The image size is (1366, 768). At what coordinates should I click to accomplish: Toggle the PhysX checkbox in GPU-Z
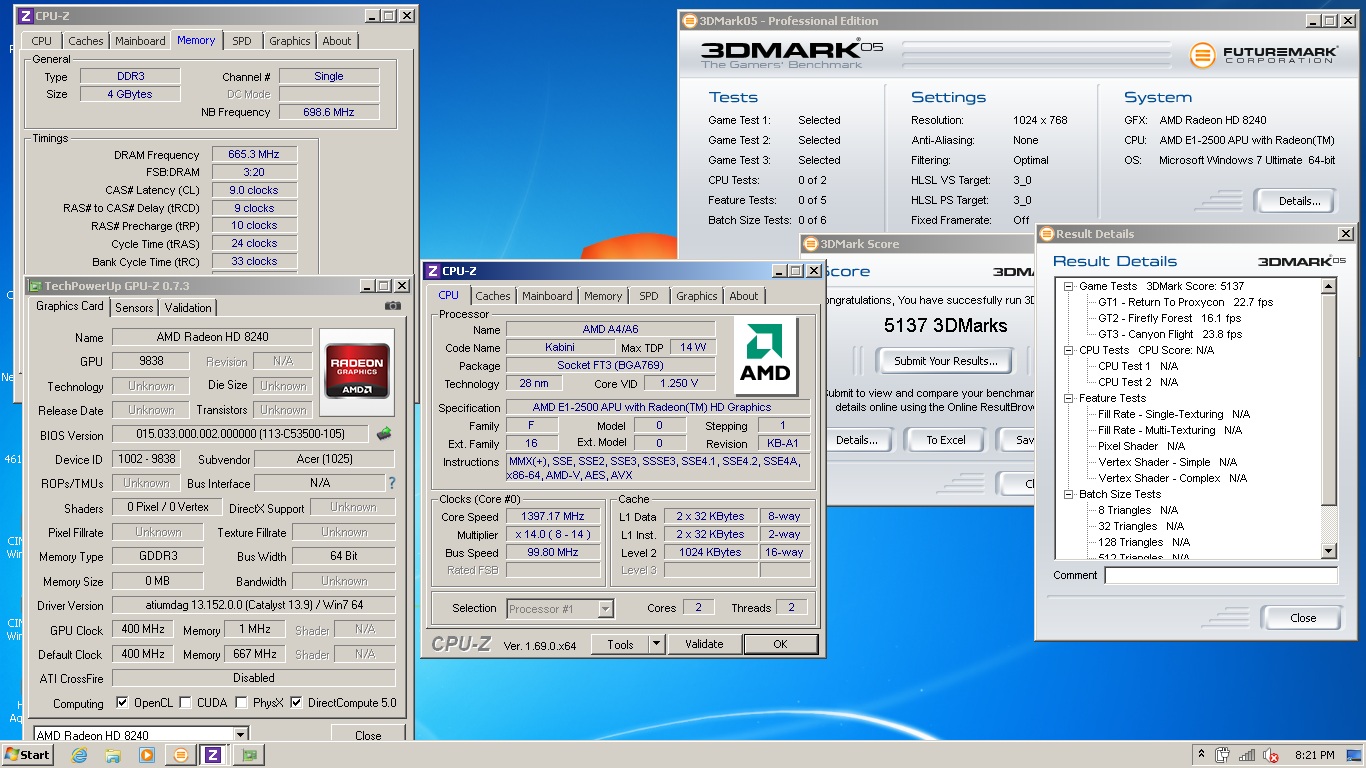[241, 703]
